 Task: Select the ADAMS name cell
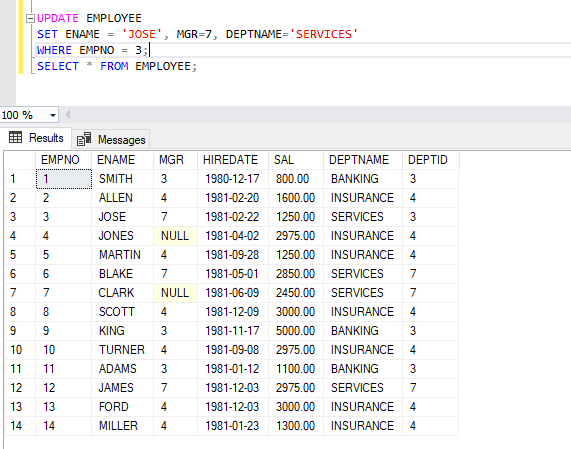pyautogui.click(x=122, y=369)
